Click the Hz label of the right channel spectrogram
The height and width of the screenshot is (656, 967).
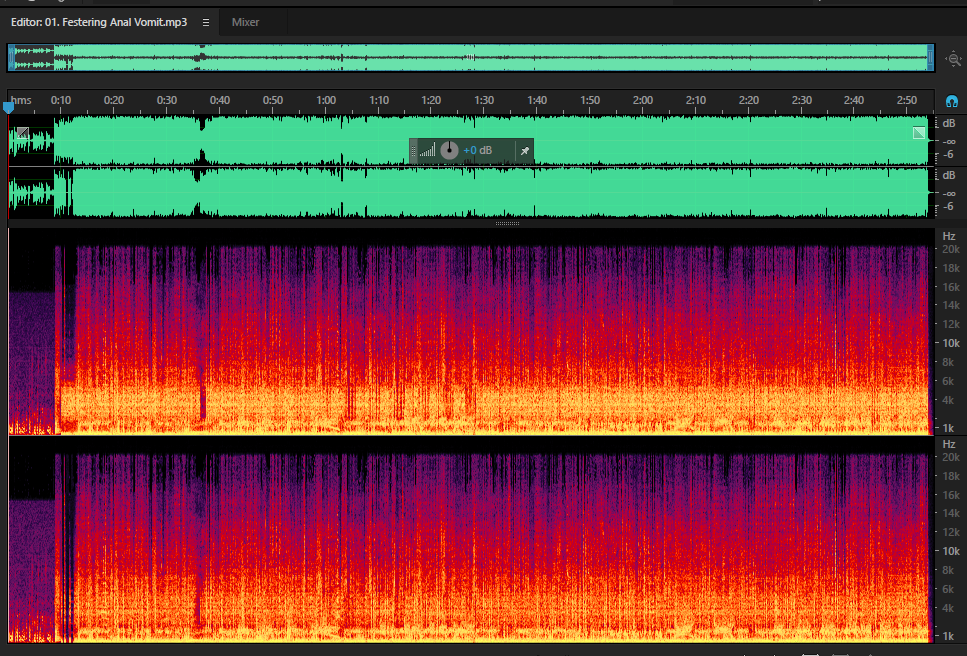948,444
